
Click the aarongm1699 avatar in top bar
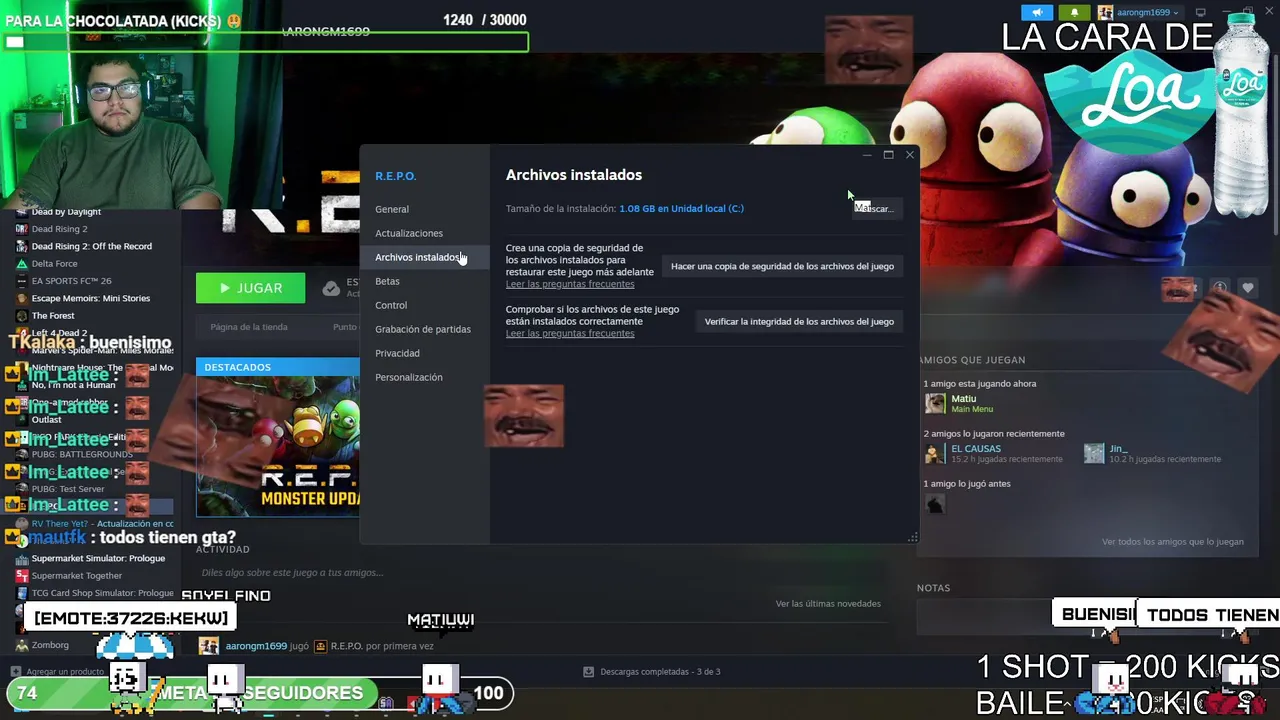click(x=1105, y=13)
